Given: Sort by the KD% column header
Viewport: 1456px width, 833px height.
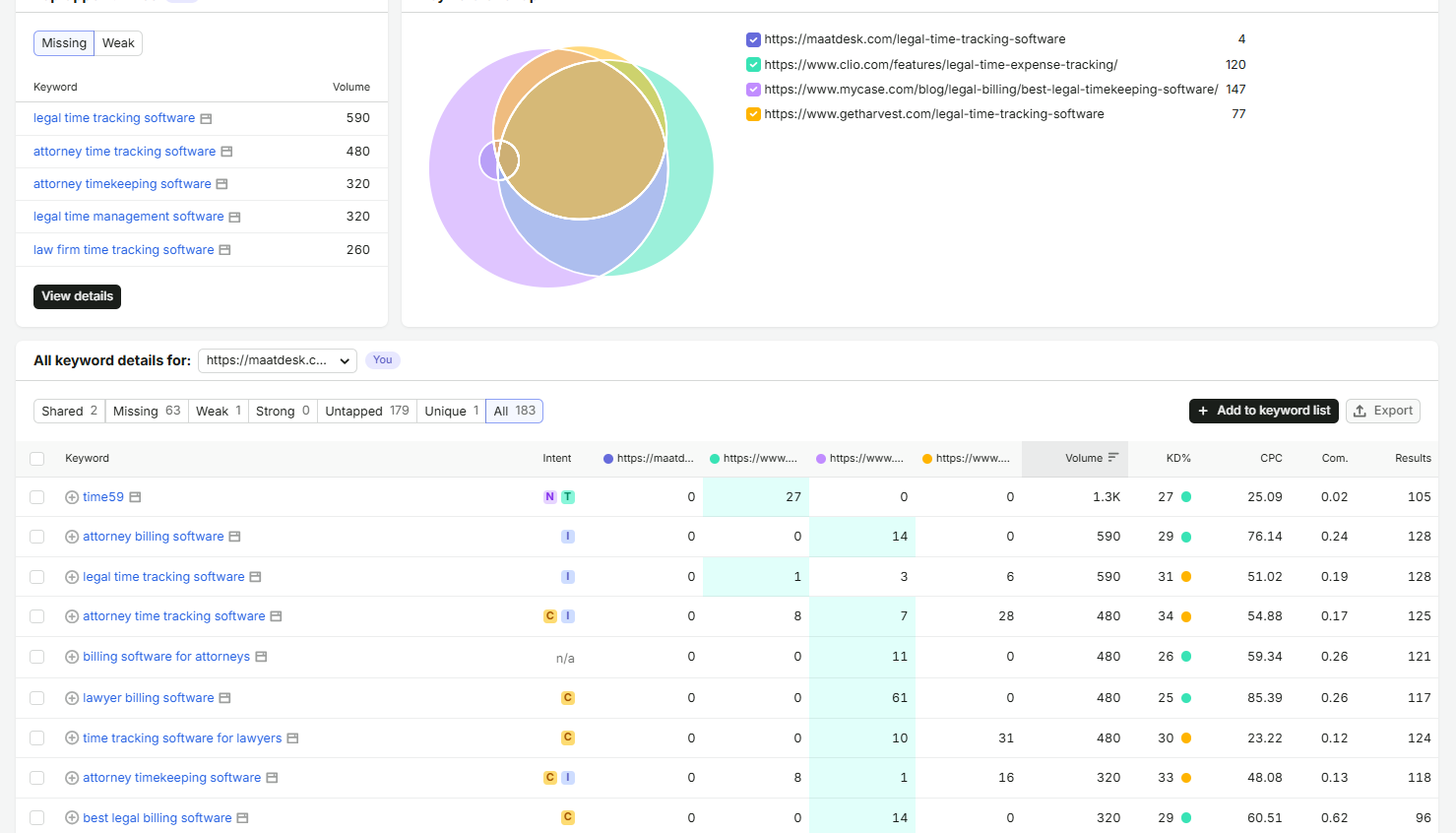Looking at the screenshot, I should [x=1178, y=459].
